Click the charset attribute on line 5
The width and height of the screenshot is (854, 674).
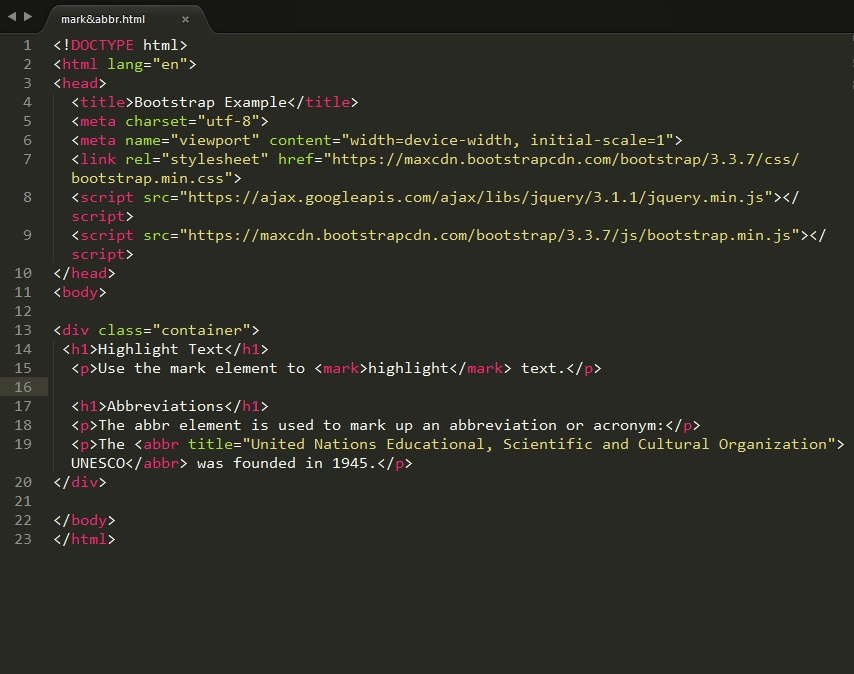pyautogui.click(x=156, y=121)
